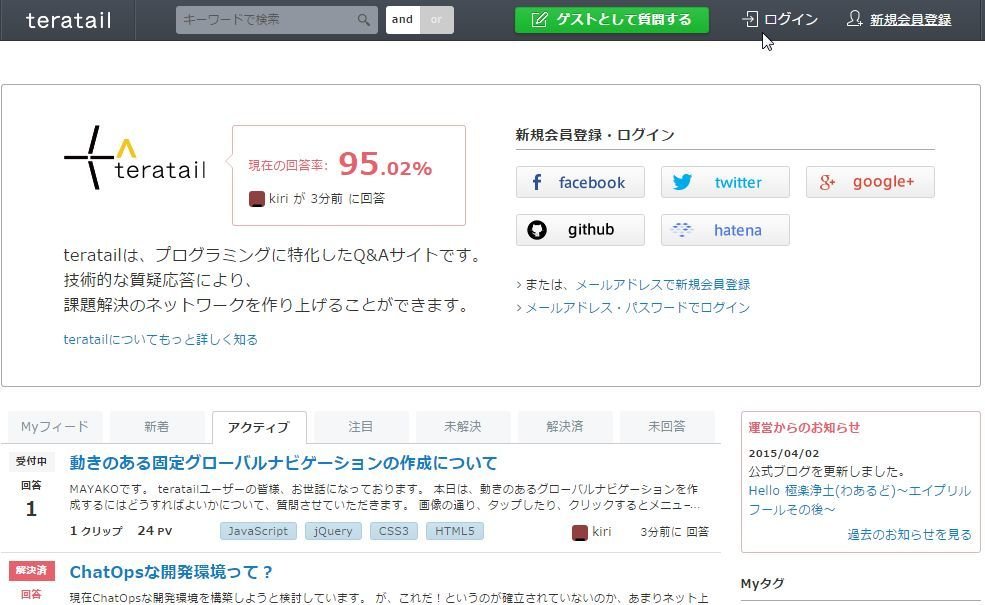Click the Google+ g icon
This screenshot has height=605, width=985.
click(827, 182)
